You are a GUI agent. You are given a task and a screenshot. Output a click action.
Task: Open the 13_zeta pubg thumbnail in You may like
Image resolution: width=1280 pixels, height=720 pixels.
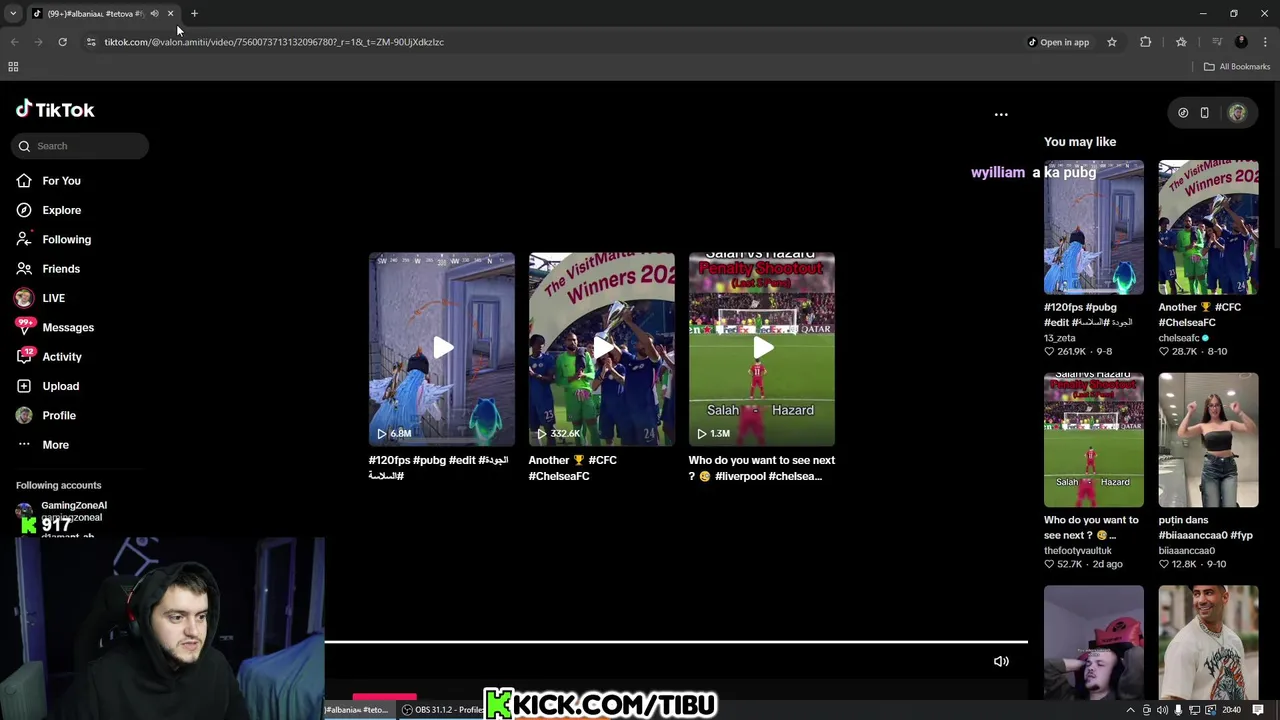tap(1094, 227)
